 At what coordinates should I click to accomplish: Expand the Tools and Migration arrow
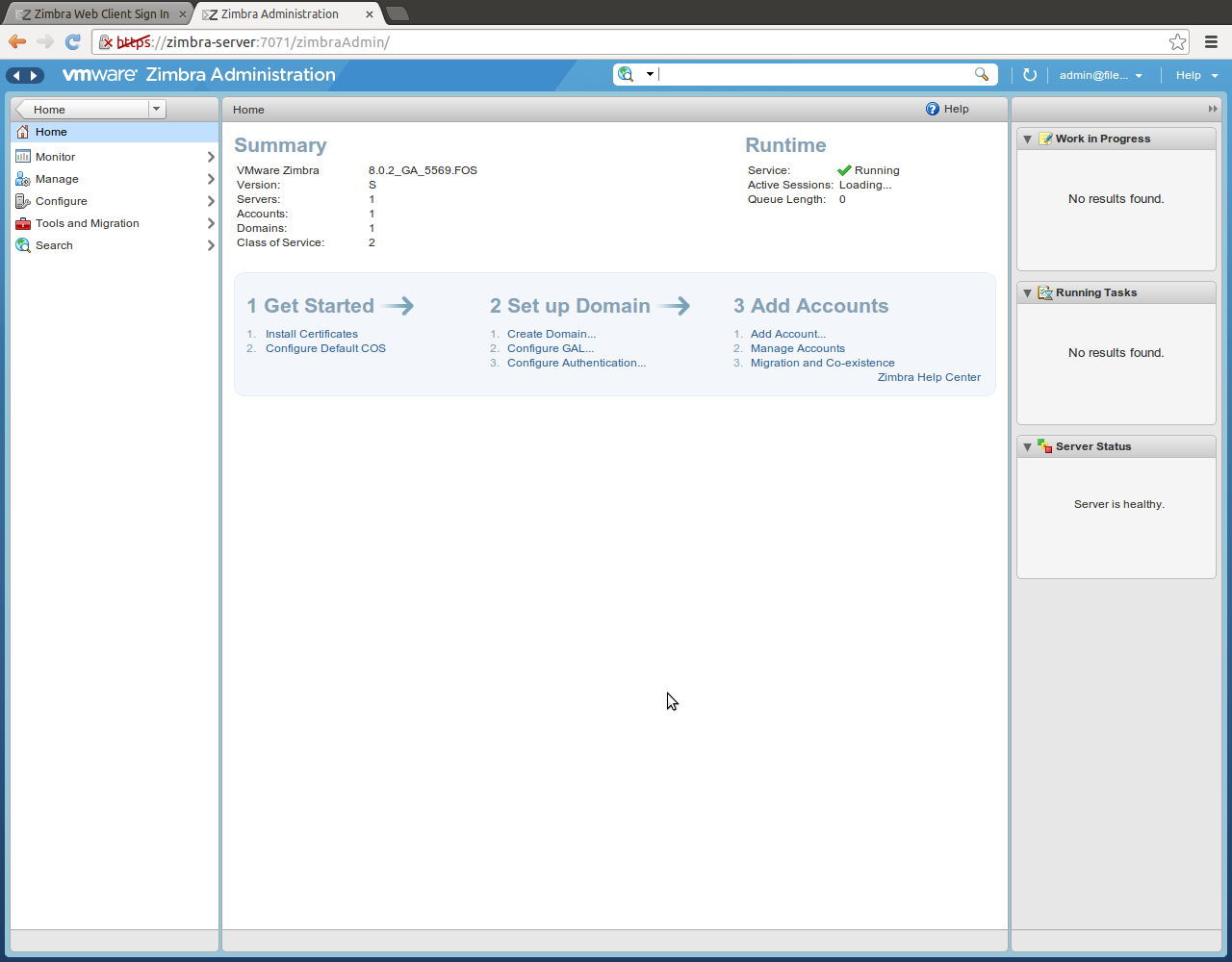pyautogui.click(x=211, y=223)
